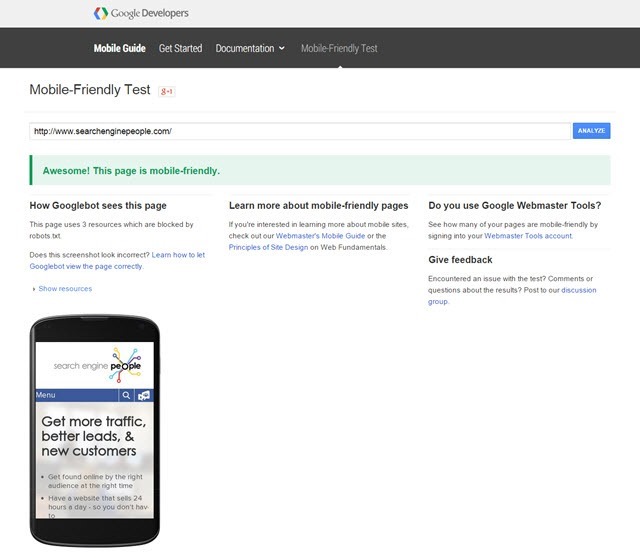
Task: Expand the Show resources disclosure arrow
Action: tap(33, 289)
